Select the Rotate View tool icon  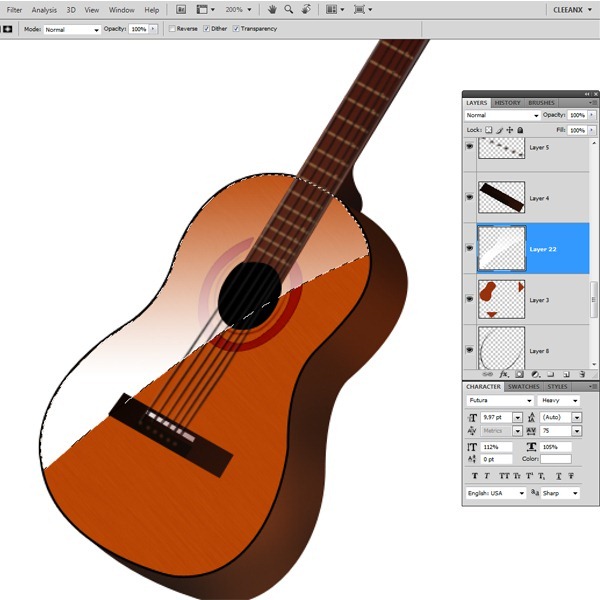(x=306, y=10)
